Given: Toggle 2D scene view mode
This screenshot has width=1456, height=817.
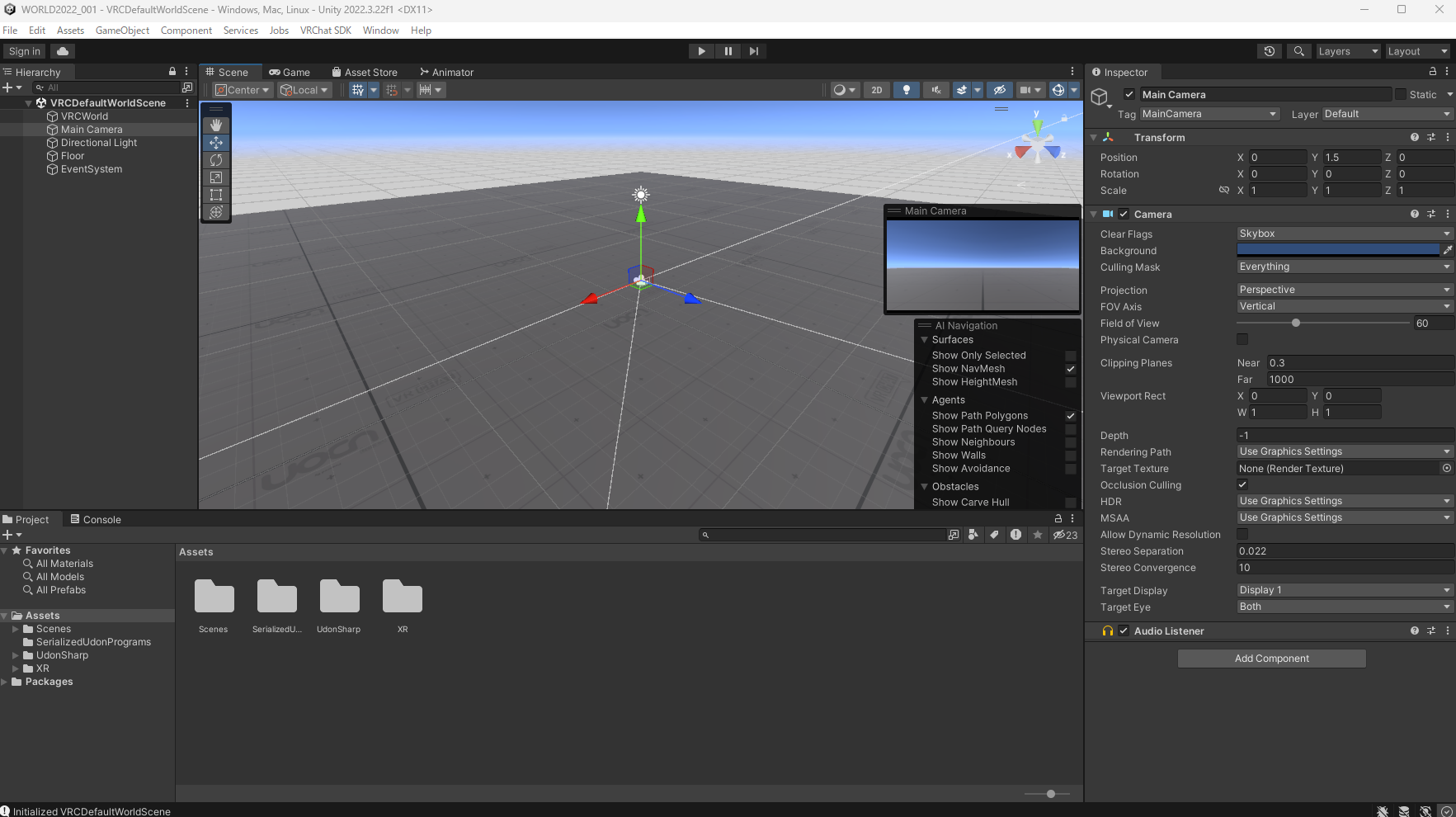Looking at the screenshot, I should point(877,90).
